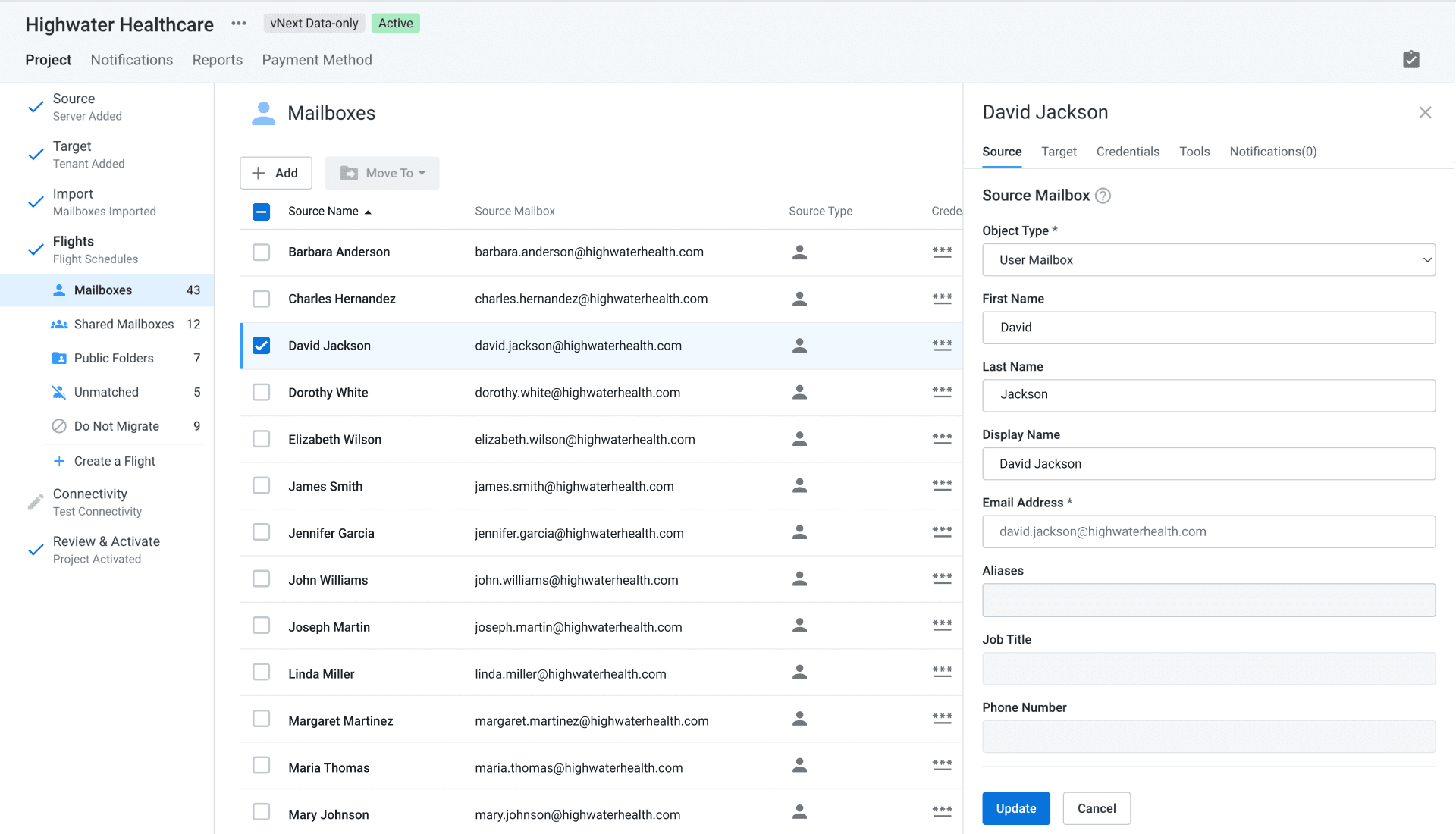Check the Elizabeth Wilson row checkbox
The height and width of the screenshot is (834, 1456).
tap(261, 439)
